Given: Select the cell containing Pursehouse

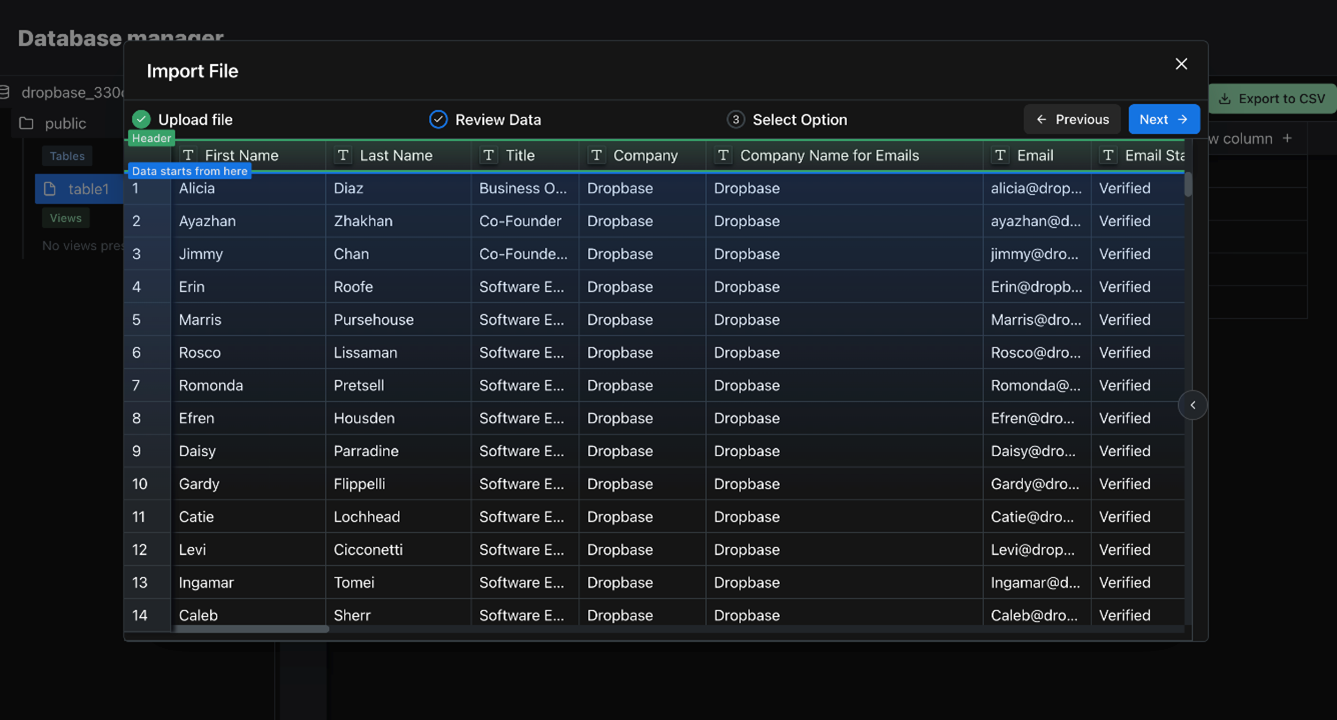Looking at the screenshot, I should [x=374, y=320].
